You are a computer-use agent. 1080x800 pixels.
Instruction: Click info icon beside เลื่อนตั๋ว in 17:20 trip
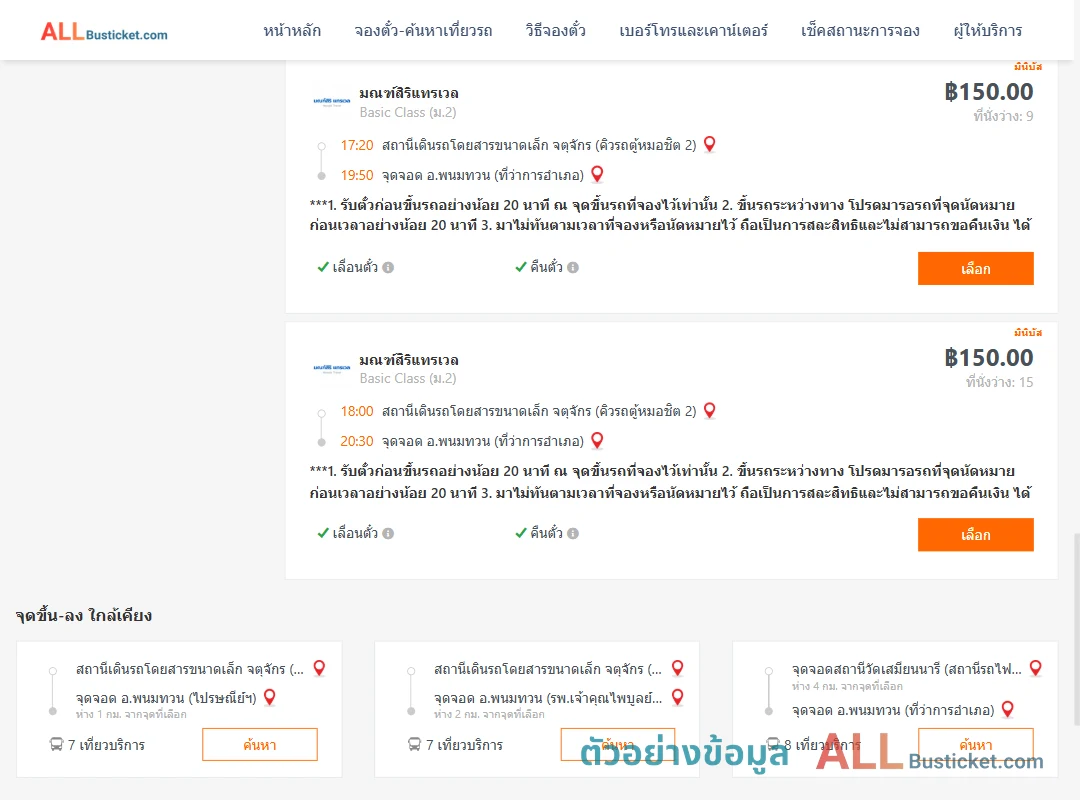(x=388, y=267)
